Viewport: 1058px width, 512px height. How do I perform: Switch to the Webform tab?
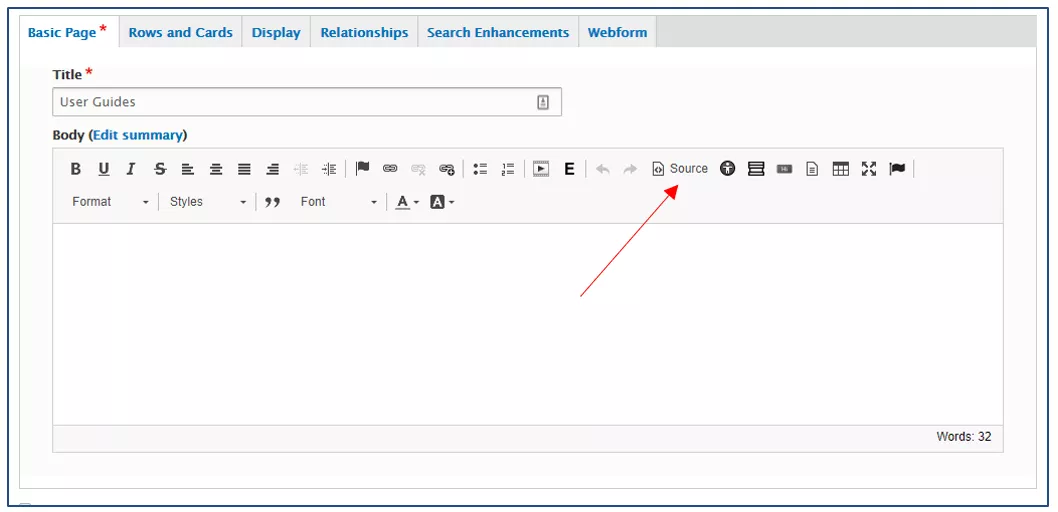pyautogui.click(x=617, y=32)
